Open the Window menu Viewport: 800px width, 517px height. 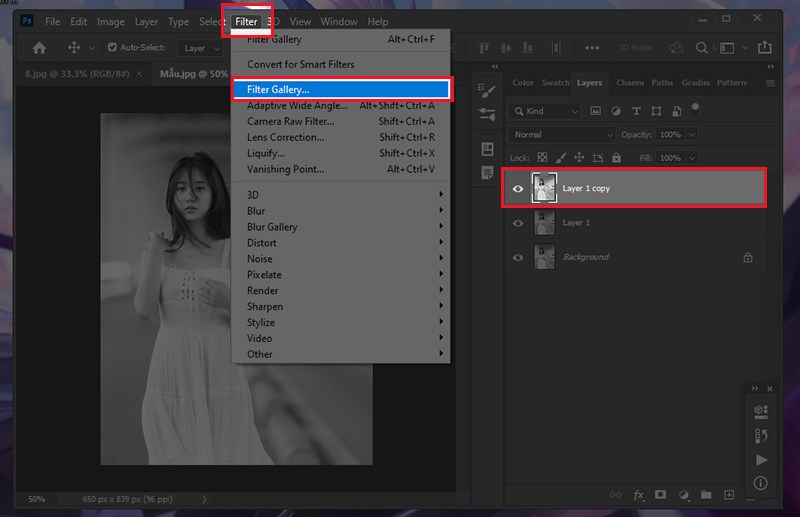point(339,21)
